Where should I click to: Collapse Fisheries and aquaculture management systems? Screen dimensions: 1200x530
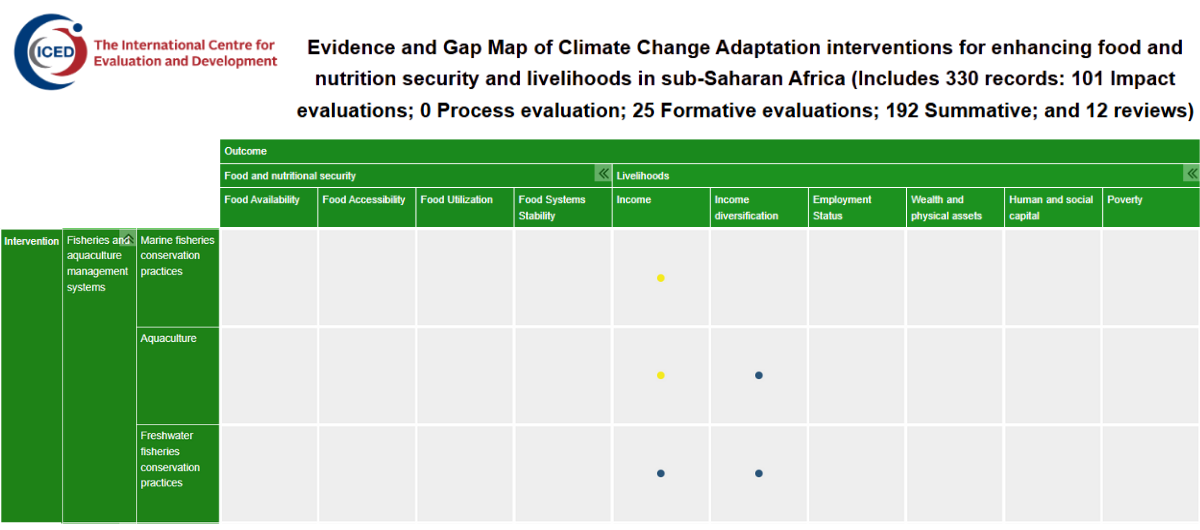tap(128, 238)
